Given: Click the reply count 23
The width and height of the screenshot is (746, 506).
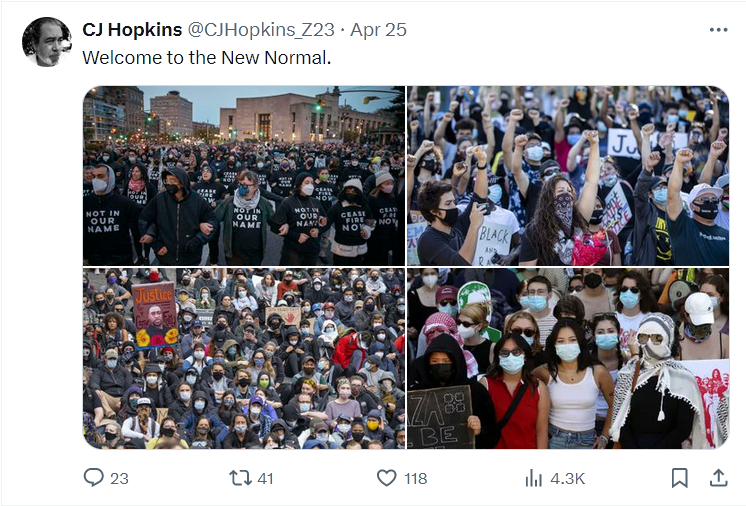Looking at the screenshot, I should coord(119,478).
